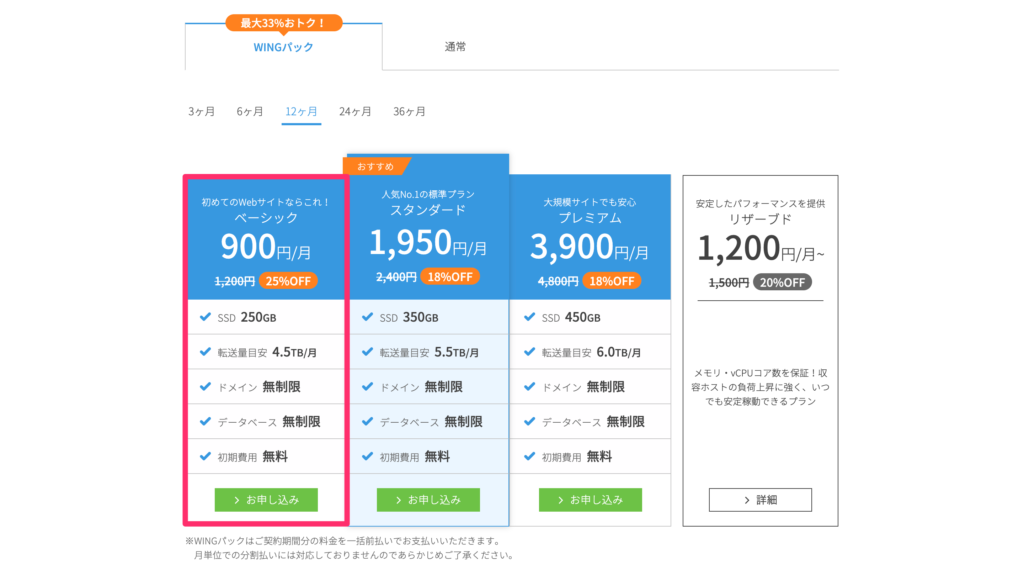Apply for the プレミアム plan
The height and width of the screenshot is (586, 1024).
point(590,500)
